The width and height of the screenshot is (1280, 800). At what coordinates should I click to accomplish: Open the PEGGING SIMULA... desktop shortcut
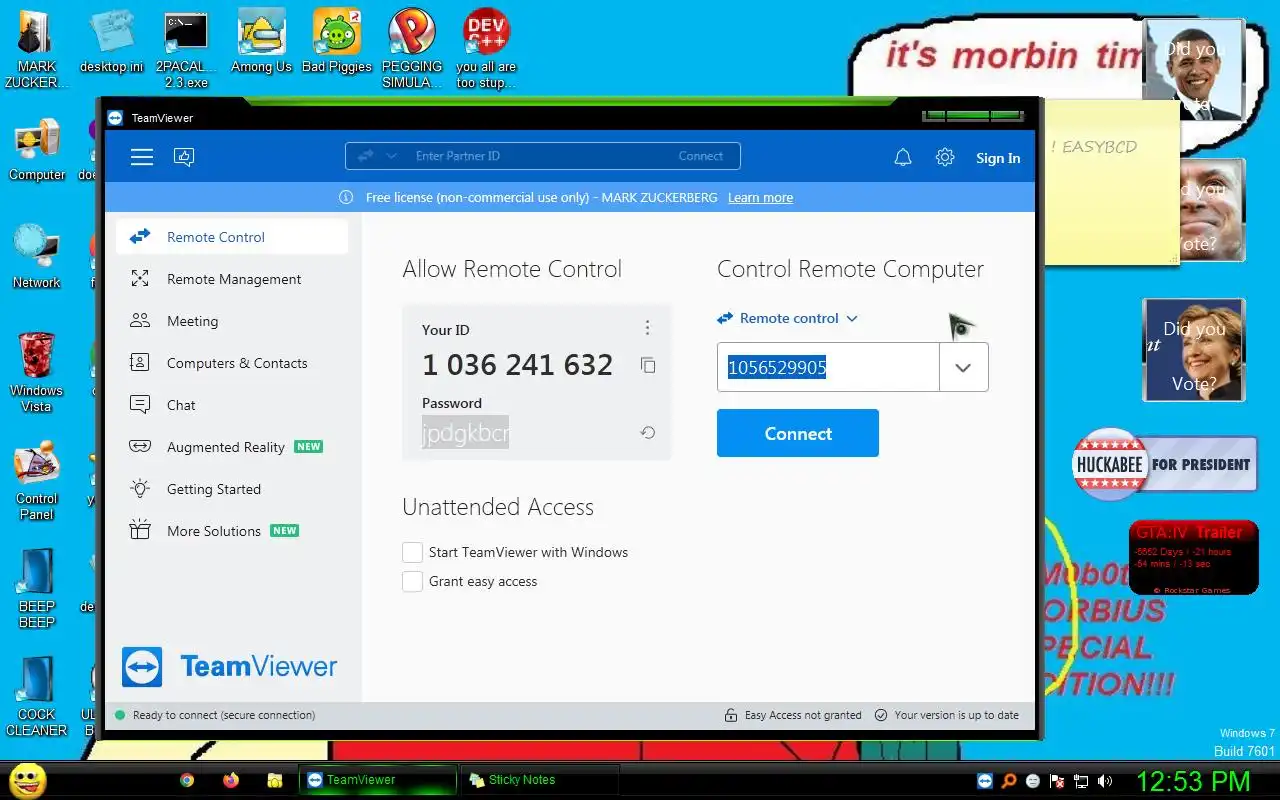pos(412,48)
